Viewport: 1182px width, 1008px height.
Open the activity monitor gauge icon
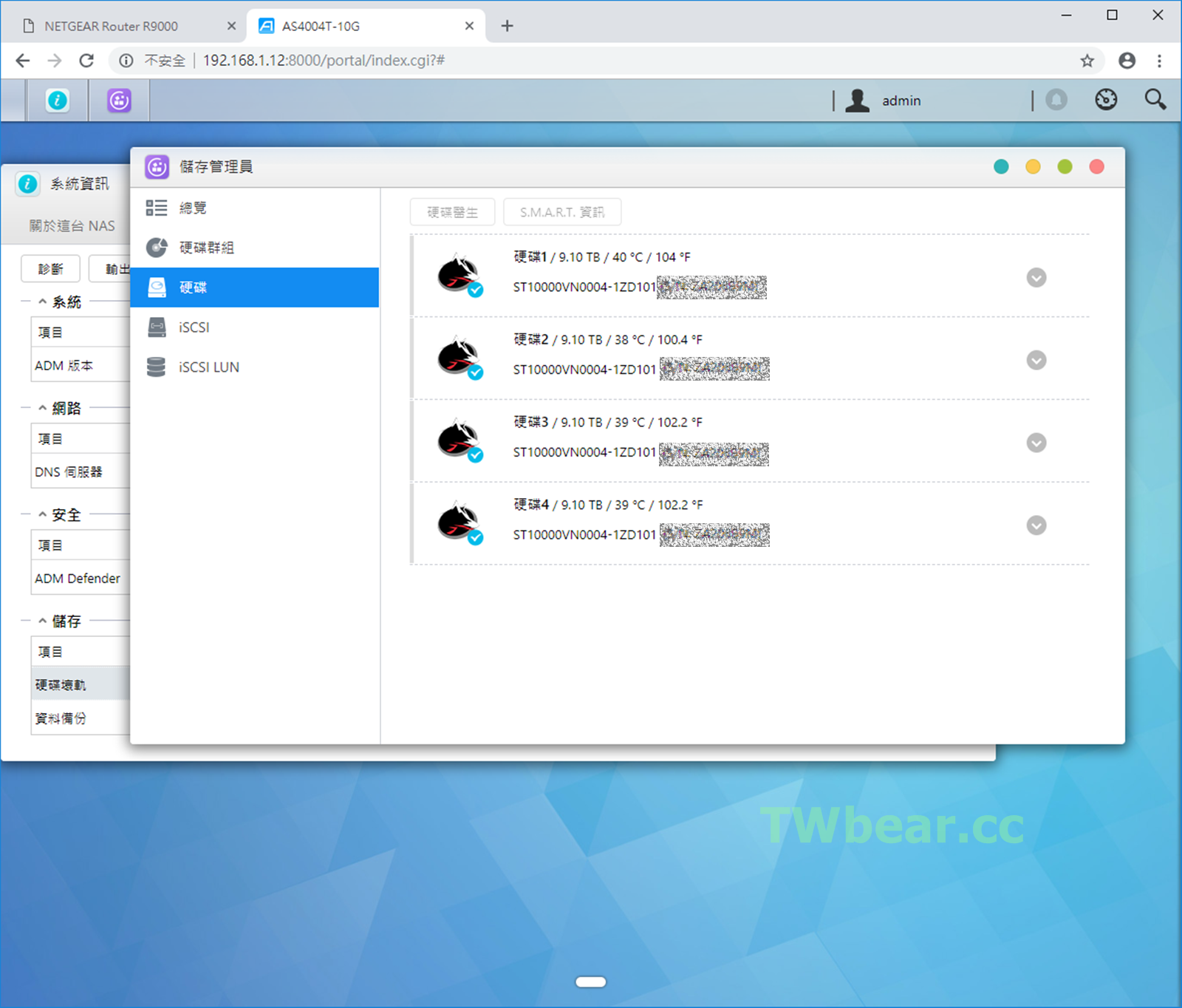[1106, 100]
